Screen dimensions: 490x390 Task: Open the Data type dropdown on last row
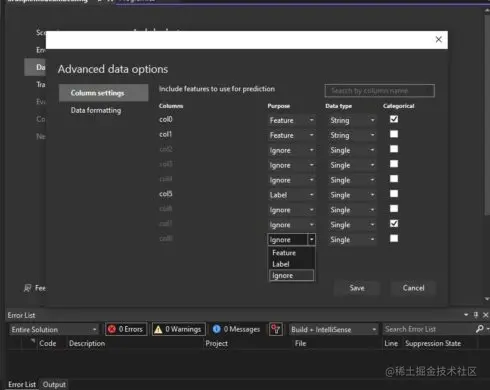tap(352, 240)
